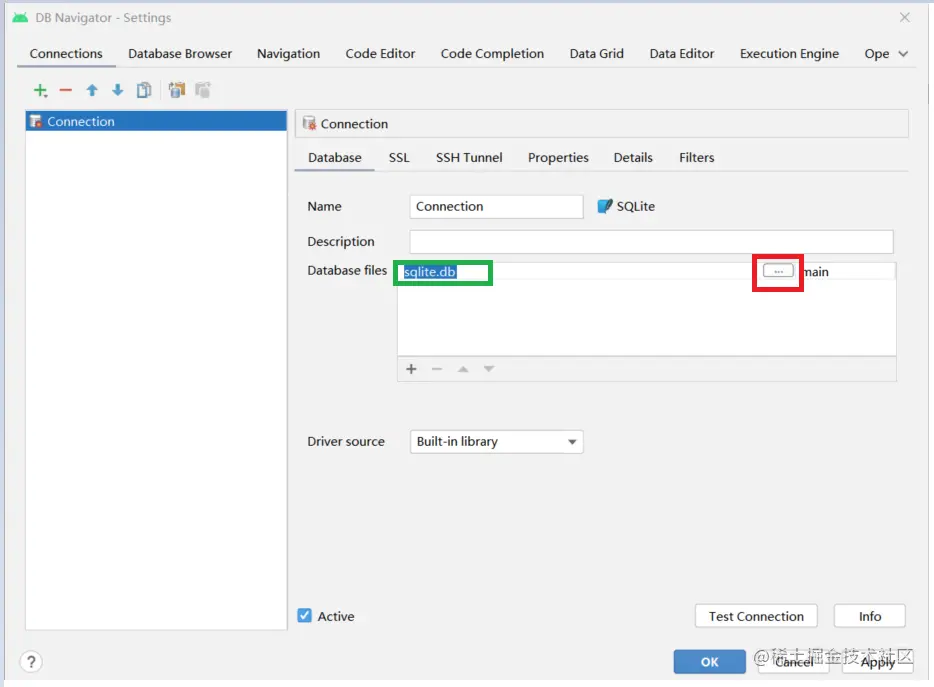Viewport: 934px width, 687px height.
Task: Switch to Data Grid tab
Action: point(596,54)
